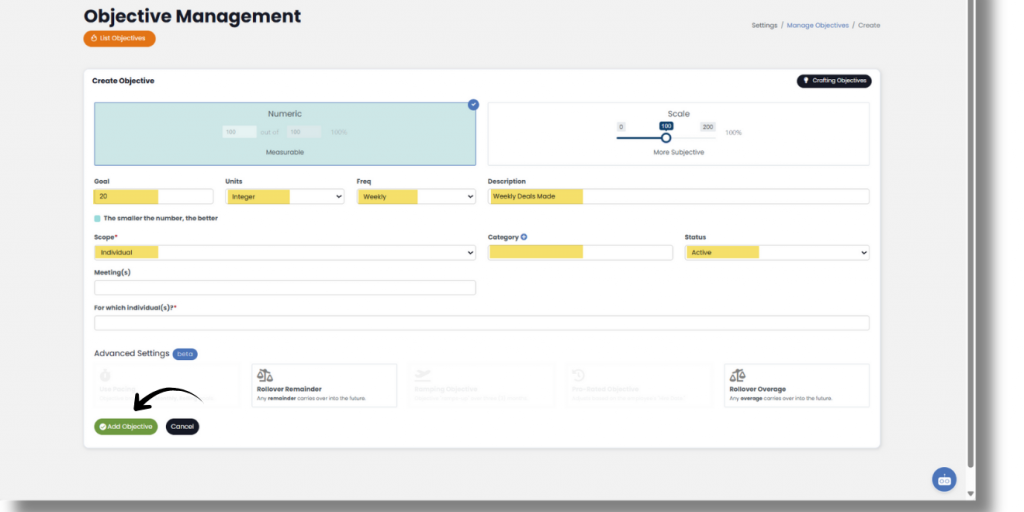Open the Units dropdown
Viewport: 1024px width, 512px height.
pos(285,197)
